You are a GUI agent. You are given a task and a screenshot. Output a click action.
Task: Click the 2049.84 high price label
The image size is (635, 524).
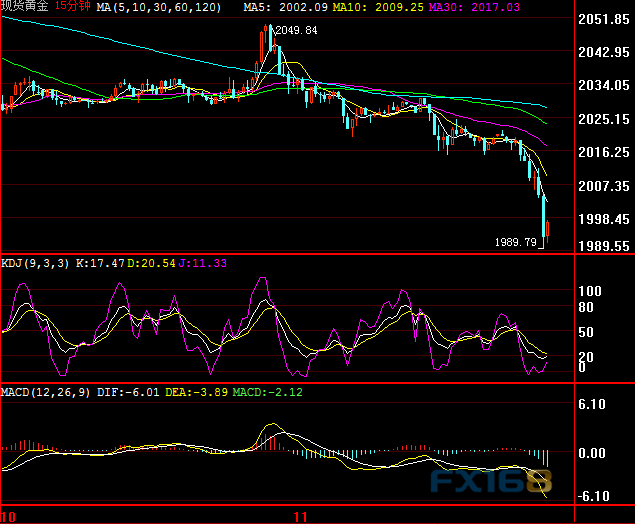click(x=296, y=31)
